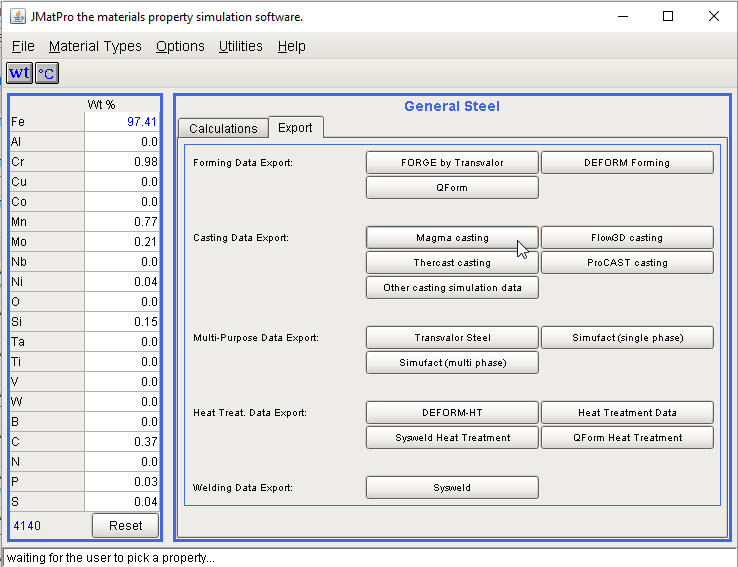Open the Material Types menu

click(x=95, y=46)
